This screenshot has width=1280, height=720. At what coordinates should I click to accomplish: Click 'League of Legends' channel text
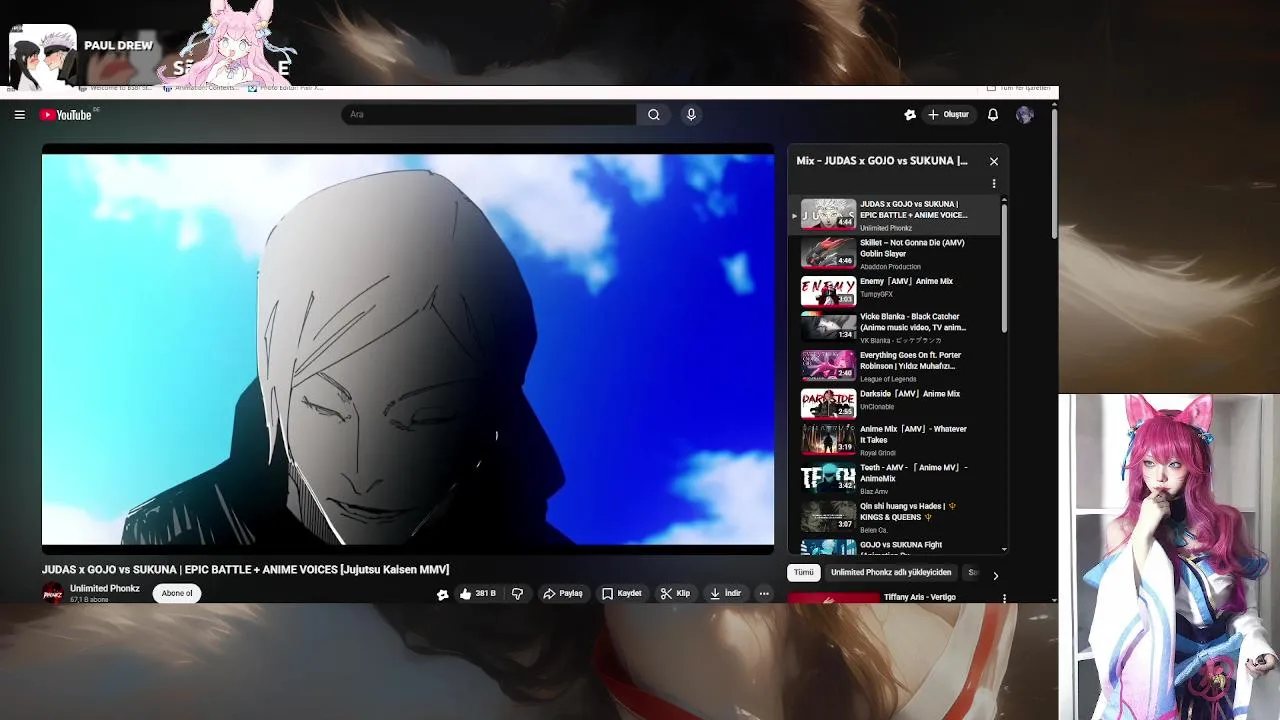[x=888, y=380]
